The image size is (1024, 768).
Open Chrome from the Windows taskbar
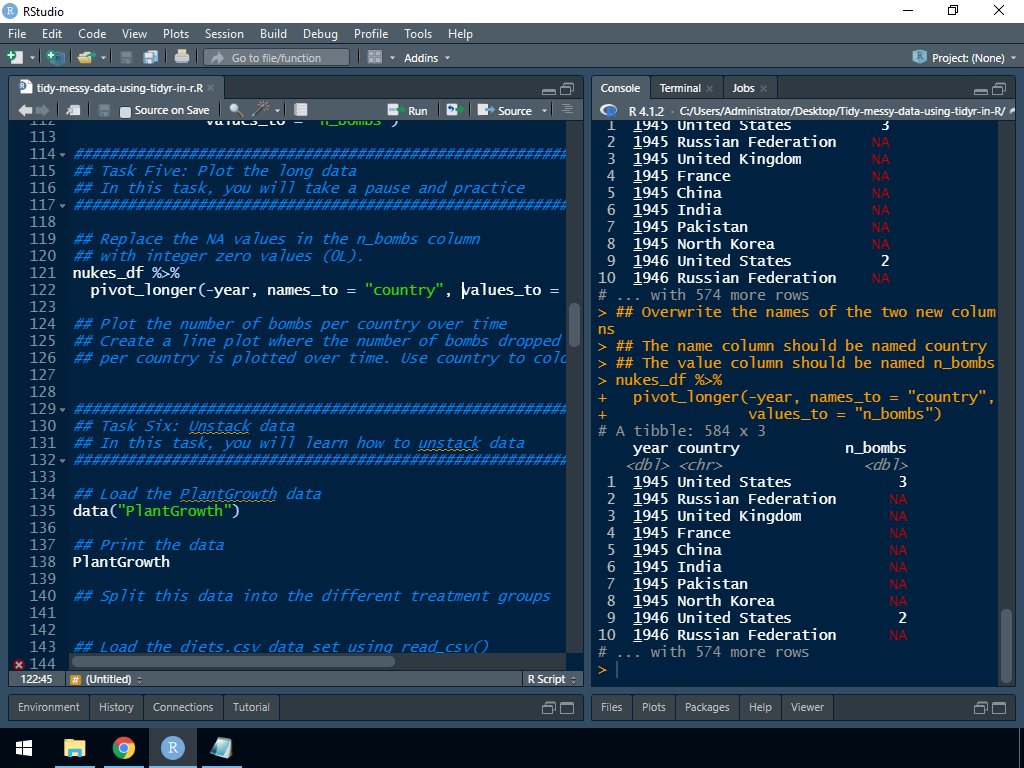point(124,748)
